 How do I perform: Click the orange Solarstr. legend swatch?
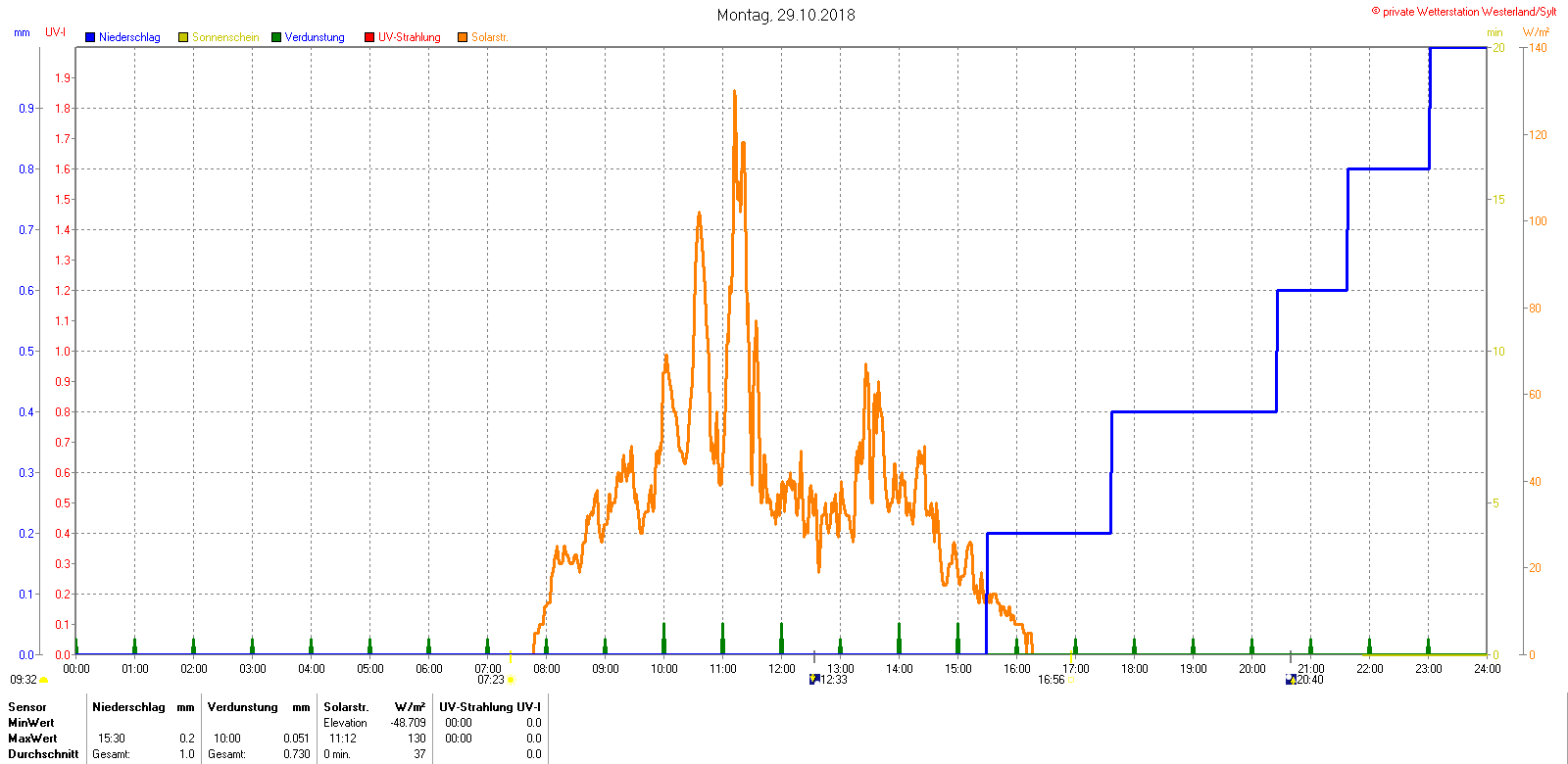pos(463,37)
